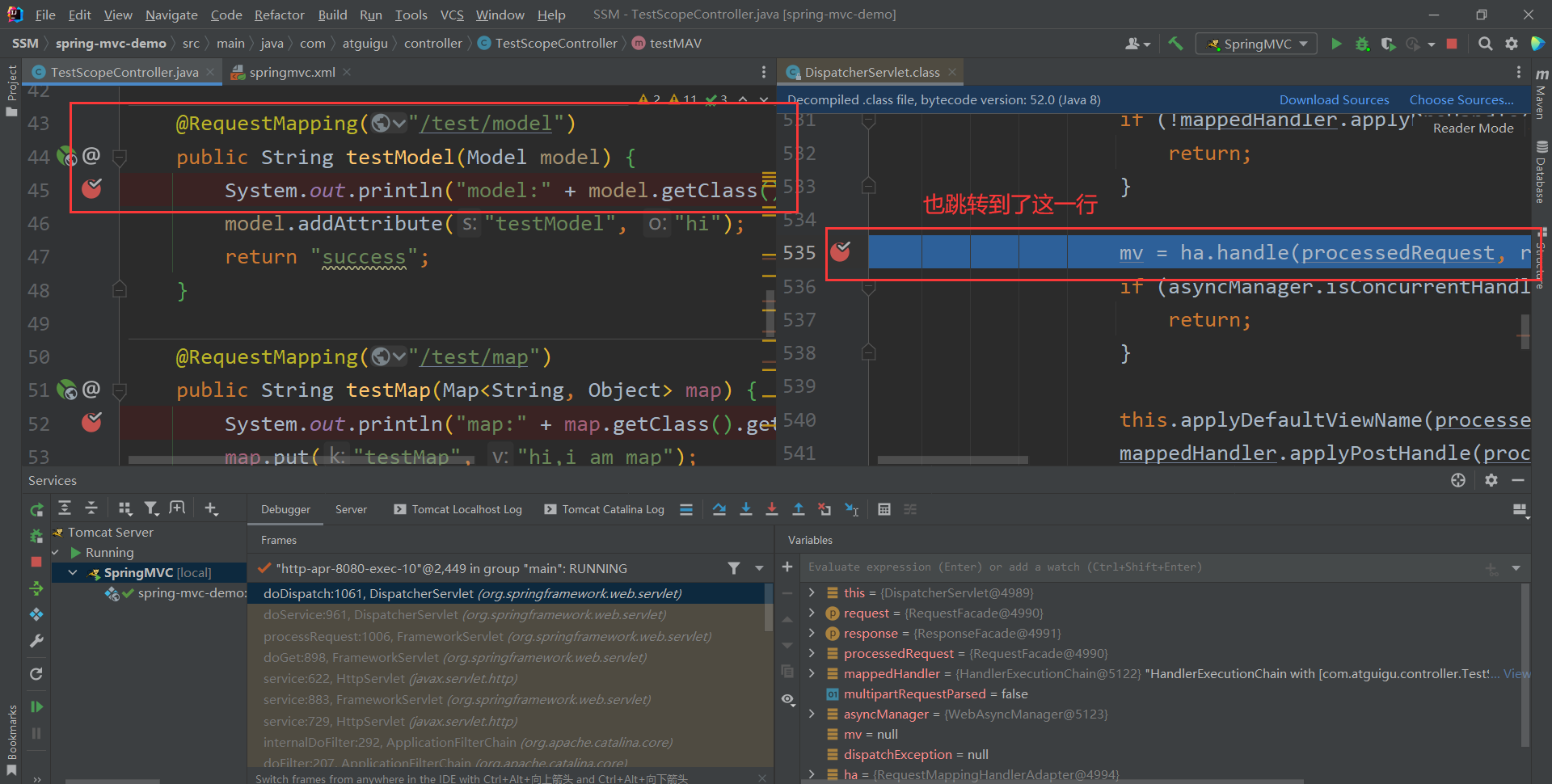Click Download Sources link

(1334, 99)
